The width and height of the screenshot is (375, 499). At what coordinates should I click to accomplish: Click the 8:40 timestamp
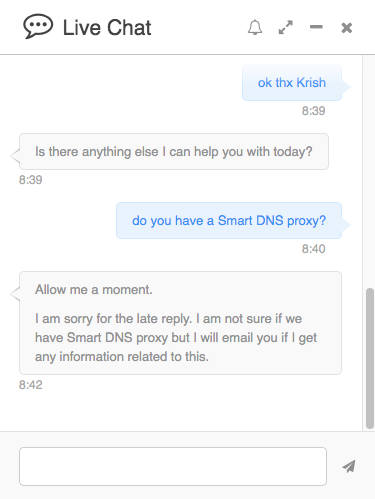click(313, 249)
